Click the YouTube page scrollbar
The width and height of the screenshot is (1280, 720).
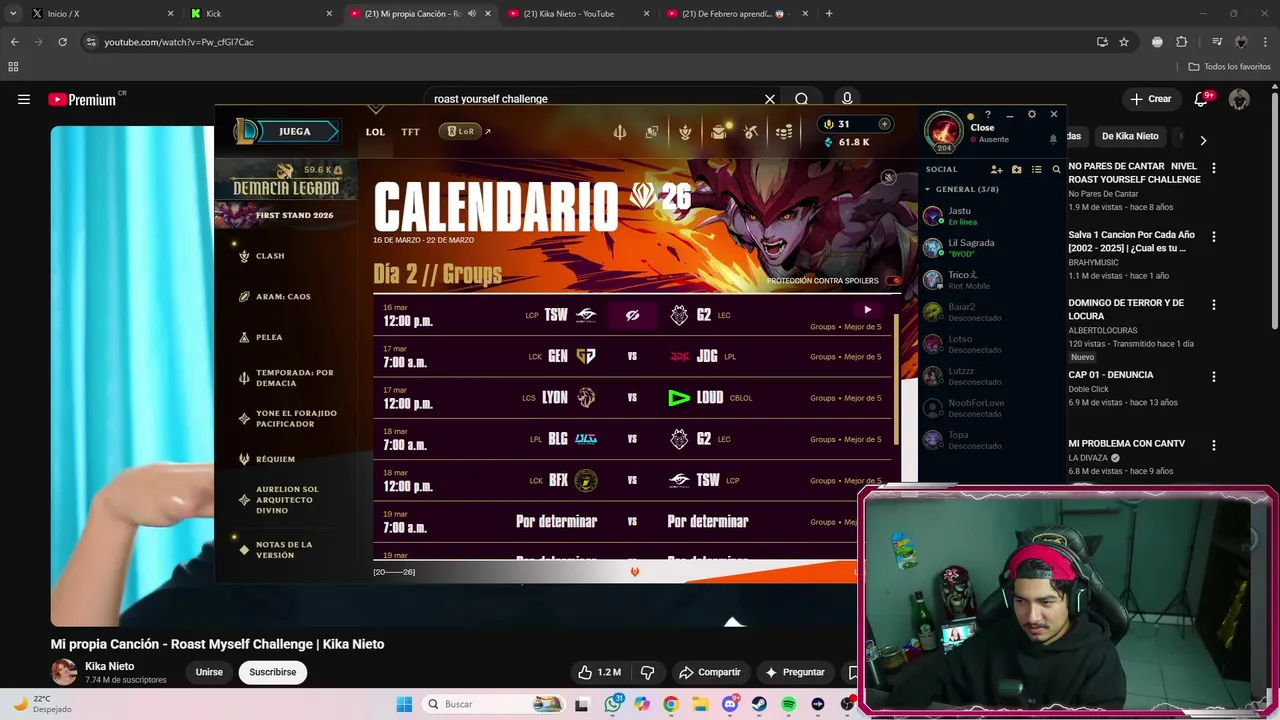(x=1274, y=210)
